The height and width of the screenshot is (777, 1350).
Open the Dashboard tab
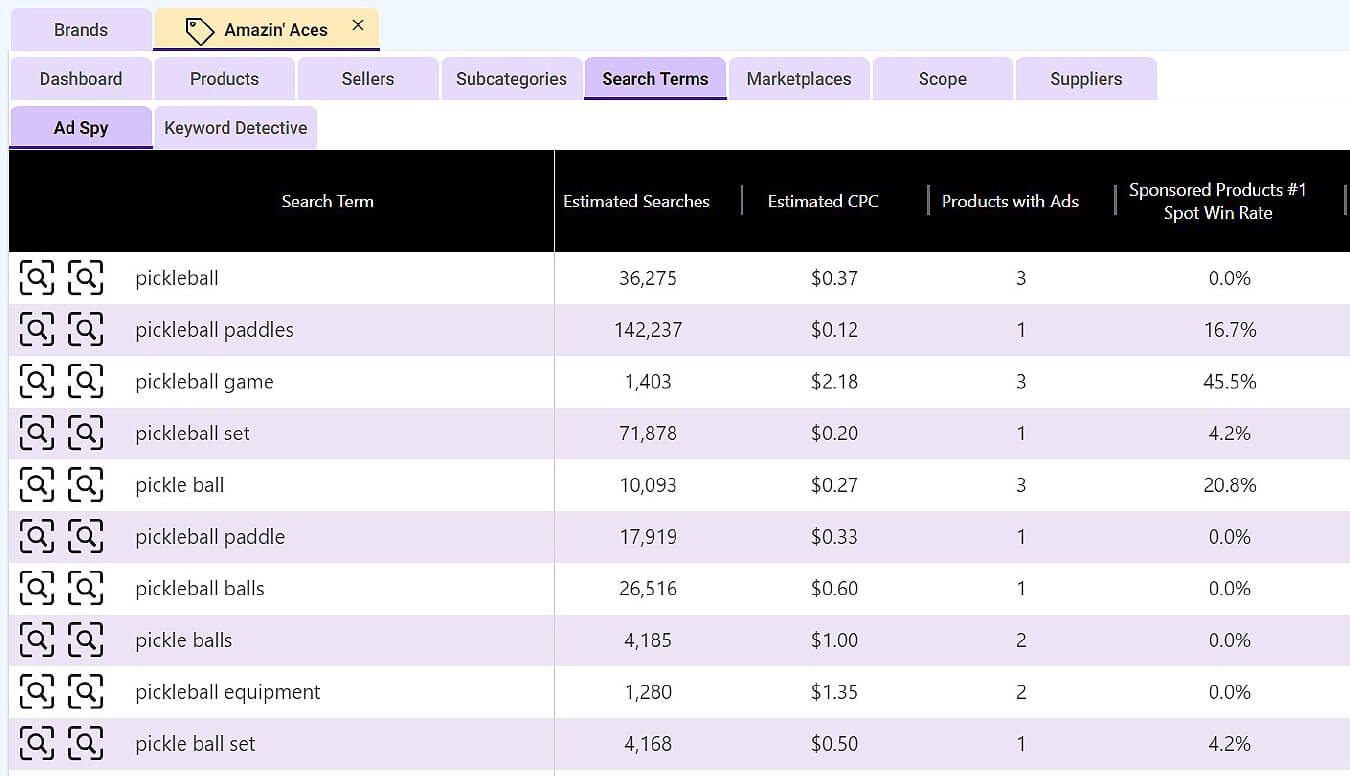pyautogui.click(x=81, y=79)
